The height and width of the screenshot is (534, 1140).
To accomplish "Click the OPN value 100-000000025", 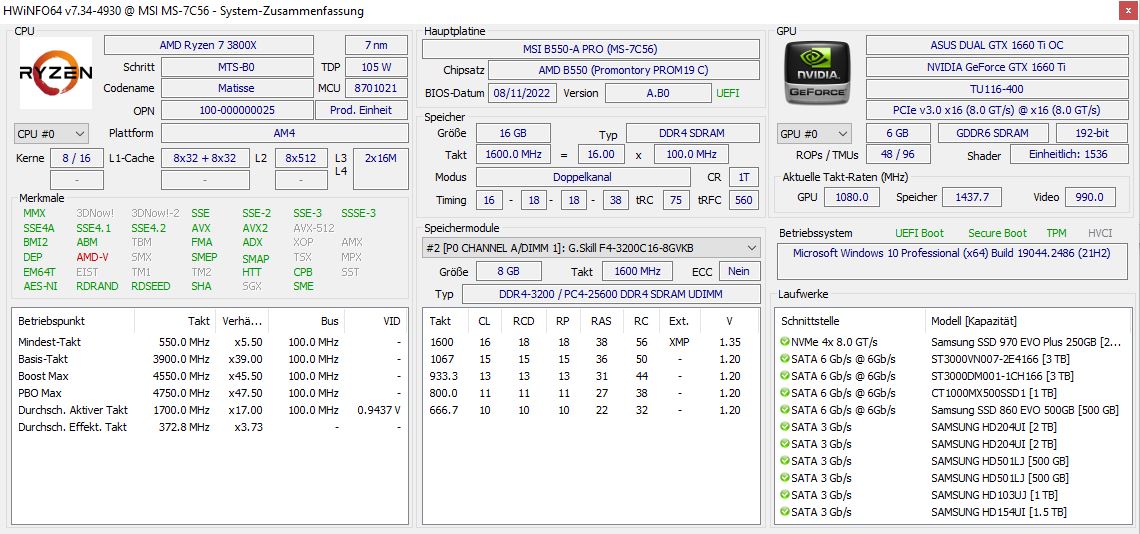I will (x=237, y=110).
